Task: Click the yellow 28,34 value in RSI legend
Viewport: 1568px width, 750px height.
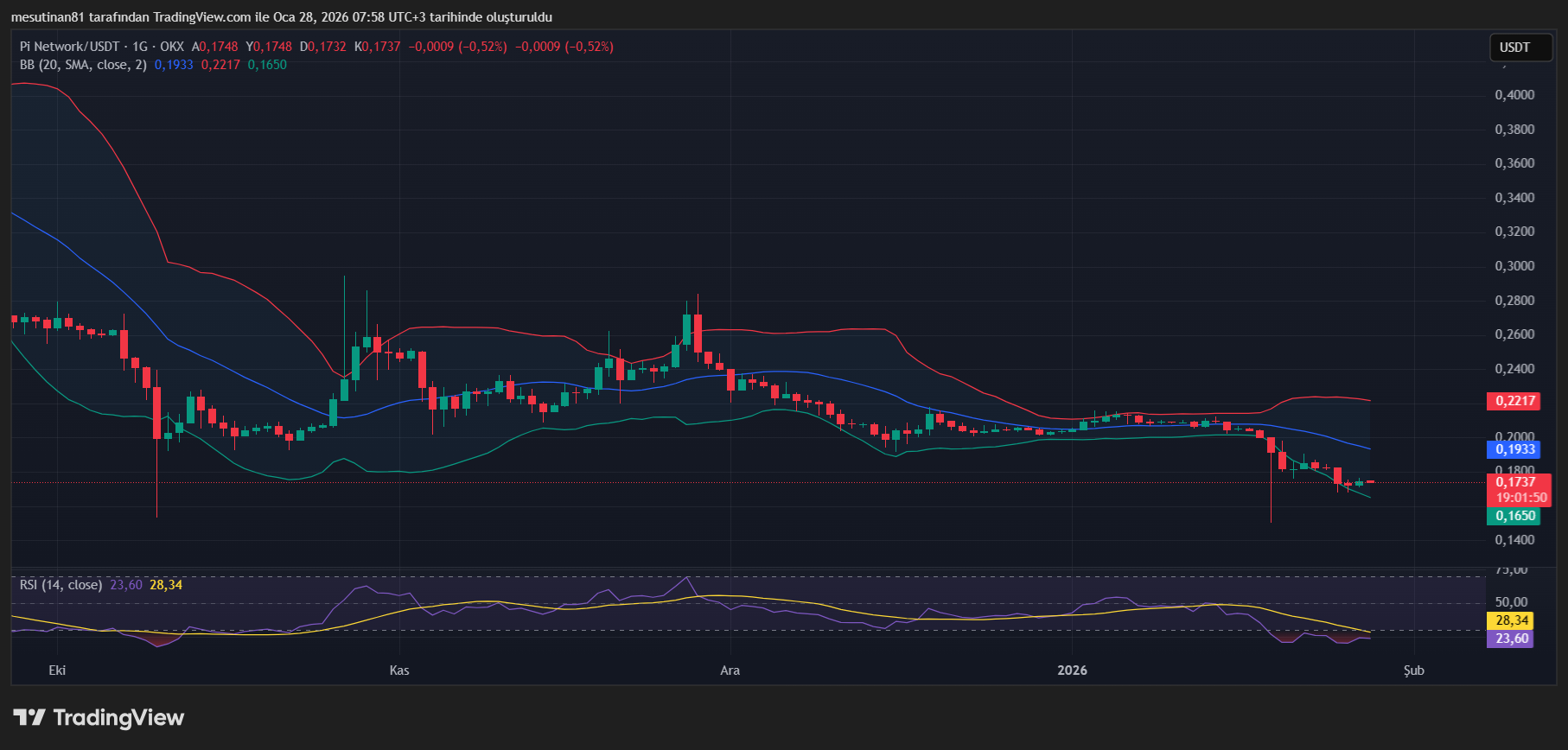Action: tap(166, 585)
